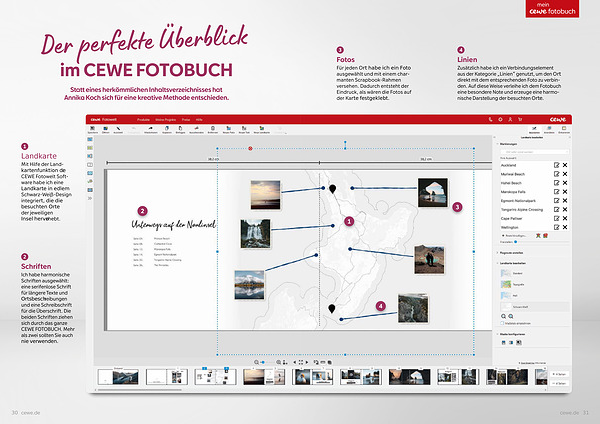Click the add Seiten button
The width and height of the screenshot is (600, 424).
coord(559,374)
